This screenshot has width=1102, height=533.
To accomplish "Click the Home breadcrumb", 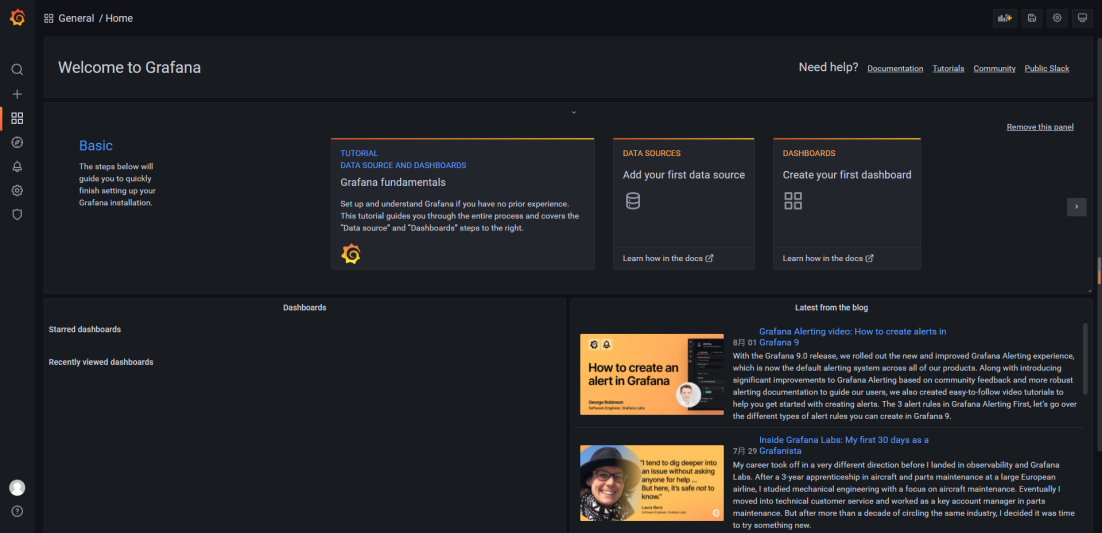I will pos(119,18).
